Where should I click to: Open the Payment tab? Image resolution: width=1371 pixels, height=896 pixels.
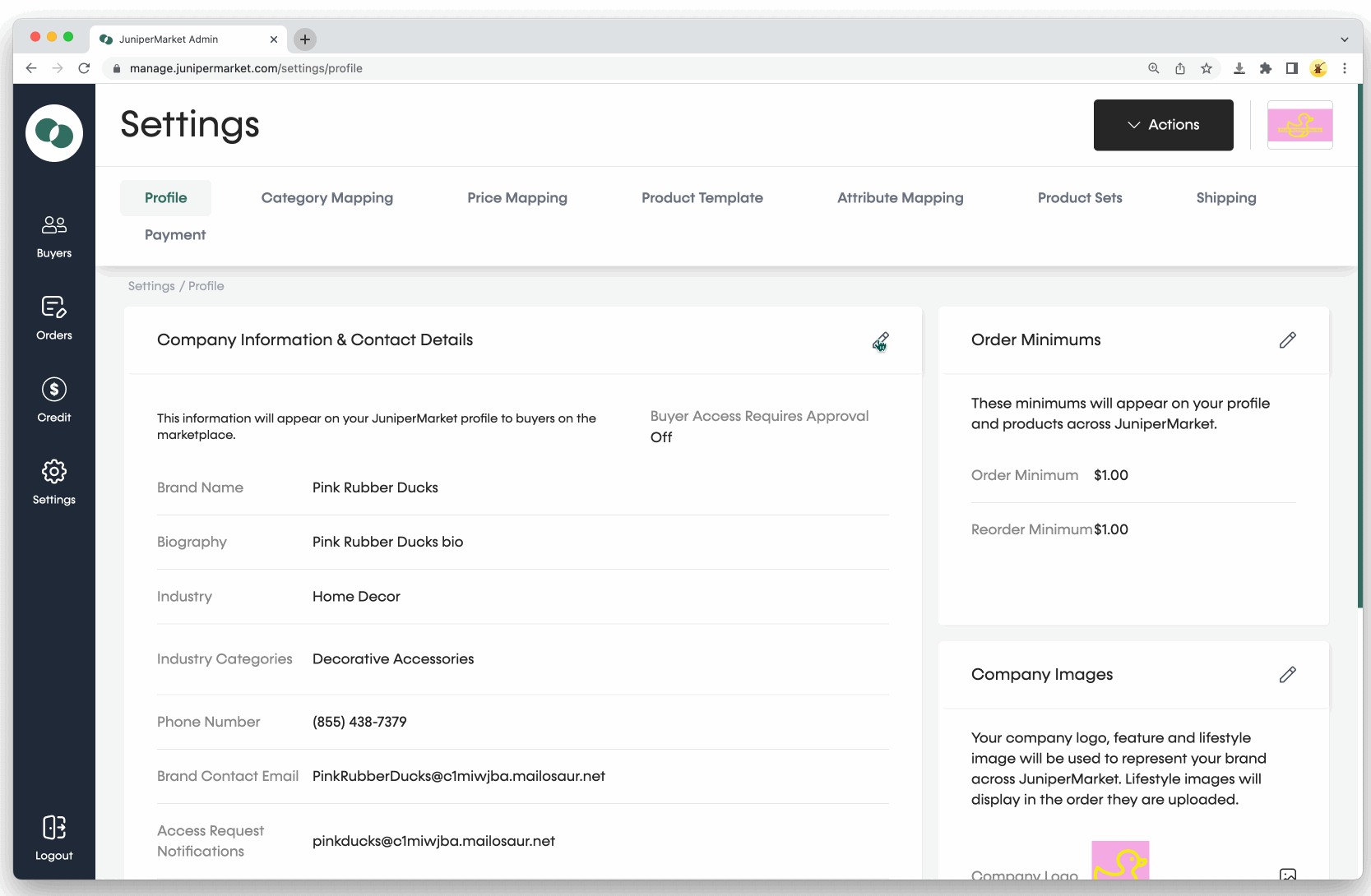tap(175, 235)
